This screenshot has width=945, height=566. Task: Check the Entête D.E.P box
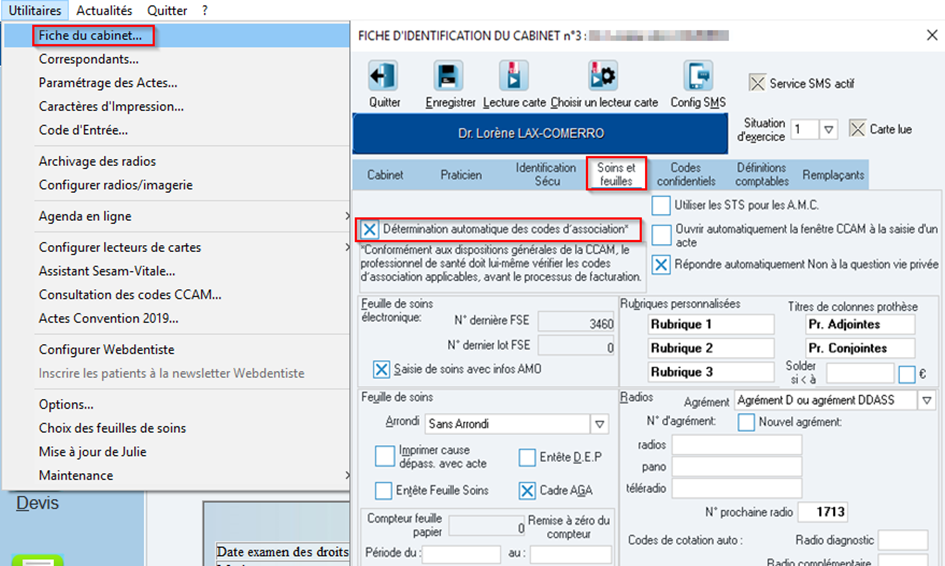[x=527, y=458]
